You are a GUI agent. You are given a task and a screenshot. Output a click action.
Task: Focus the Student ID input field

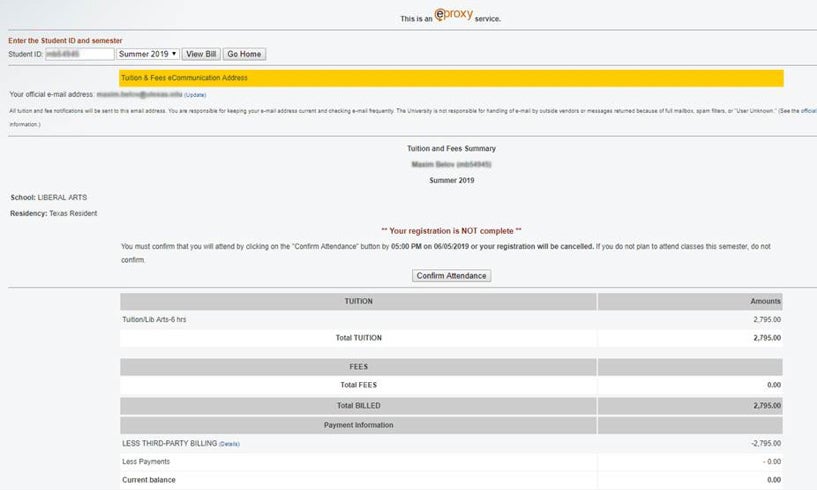(80, 54)
